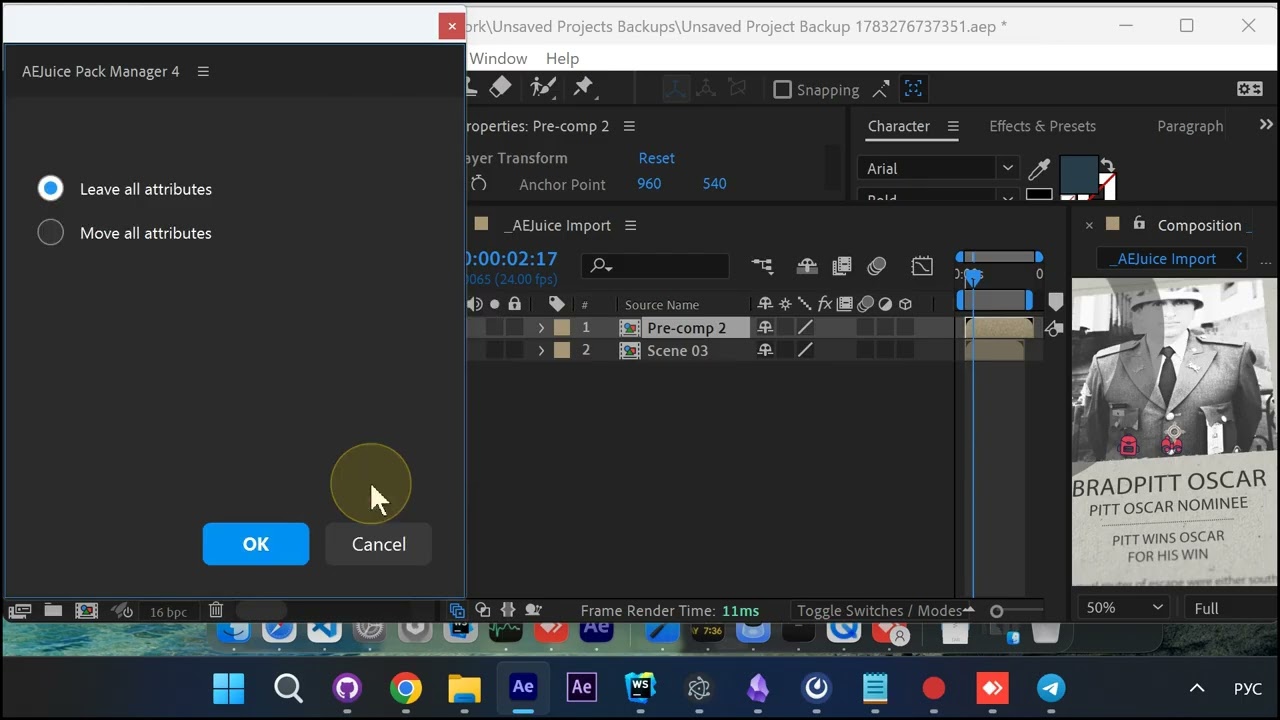Toggle quality switch for Scene 03 layer
The height and width of the screenshot is (720, 1280).
pyautogui.click(x=805, y=350)
